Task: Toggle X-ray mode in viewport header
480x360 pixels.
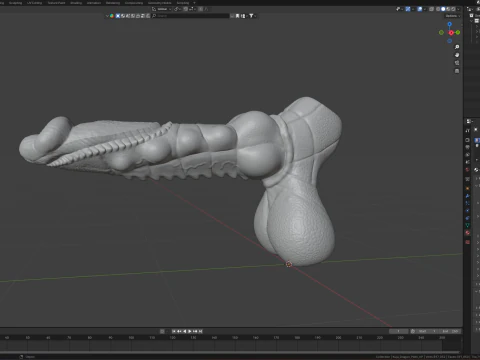Action: coord(431,9)
